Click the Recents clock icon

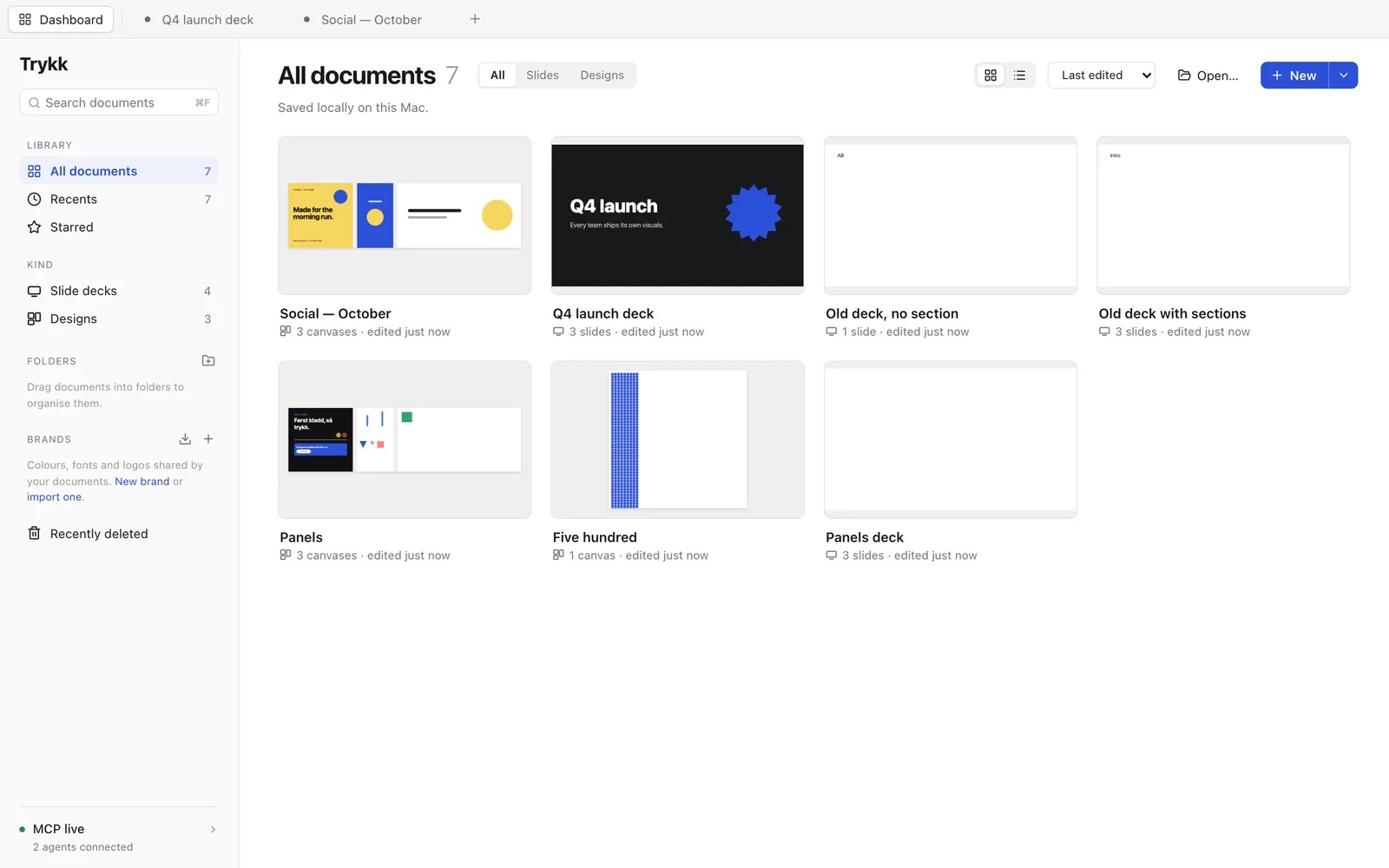(34, 199)
